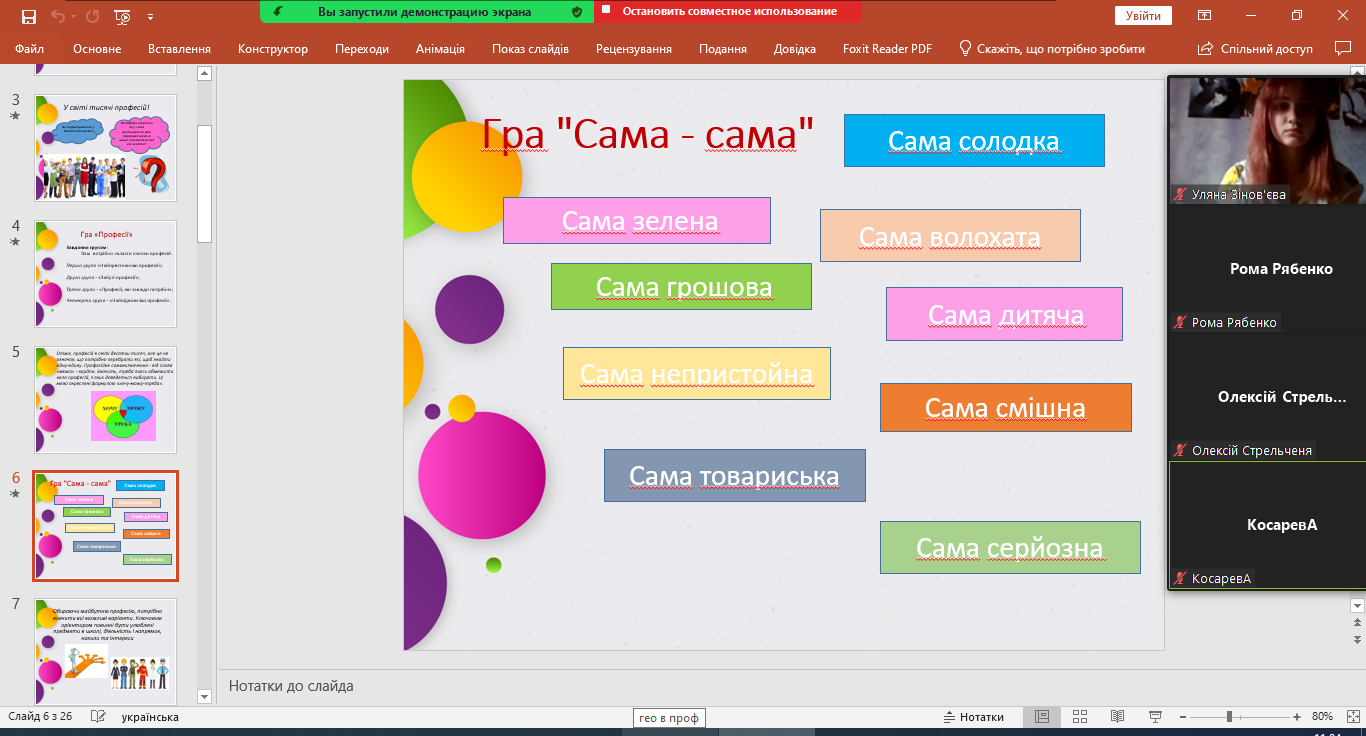Click the Увійти sign-in button

pos(1143,16)
